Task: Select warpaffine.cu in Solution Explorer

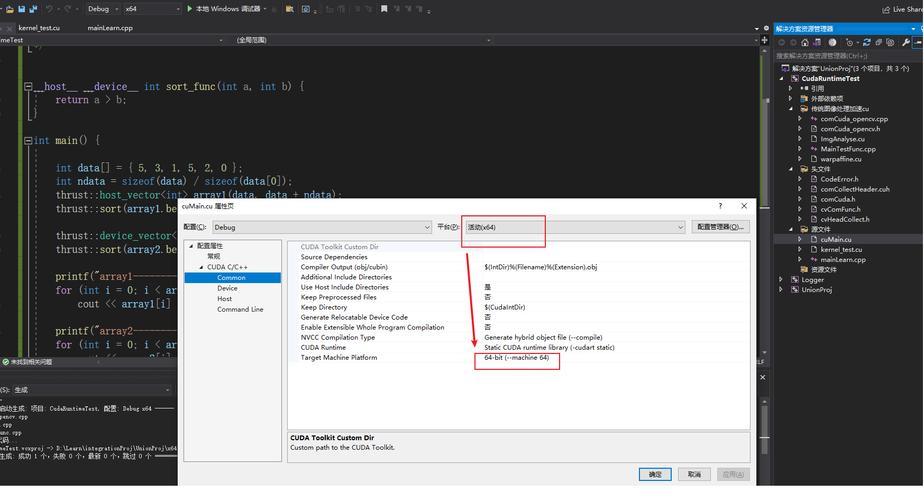Action: click(841, 159)
